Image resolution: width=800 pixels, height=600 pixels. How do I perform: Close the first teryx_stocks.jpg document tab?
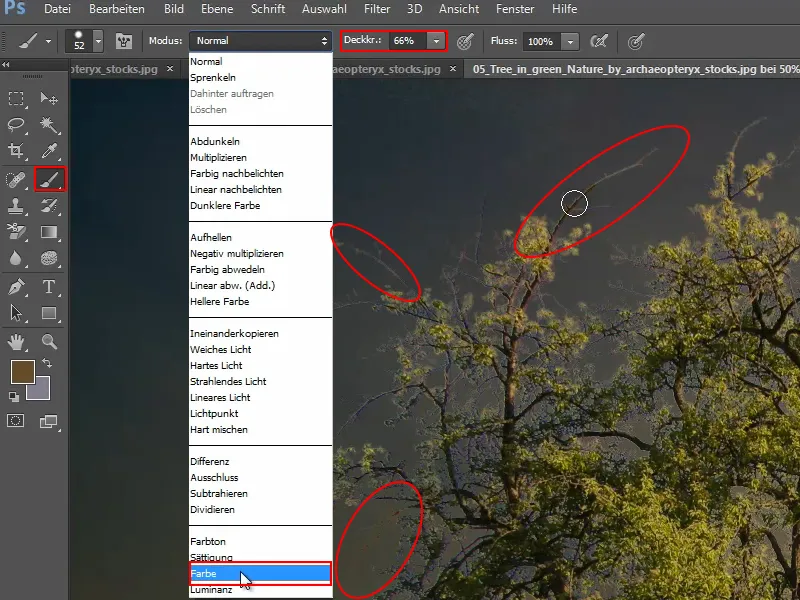(x=170, y=69)
